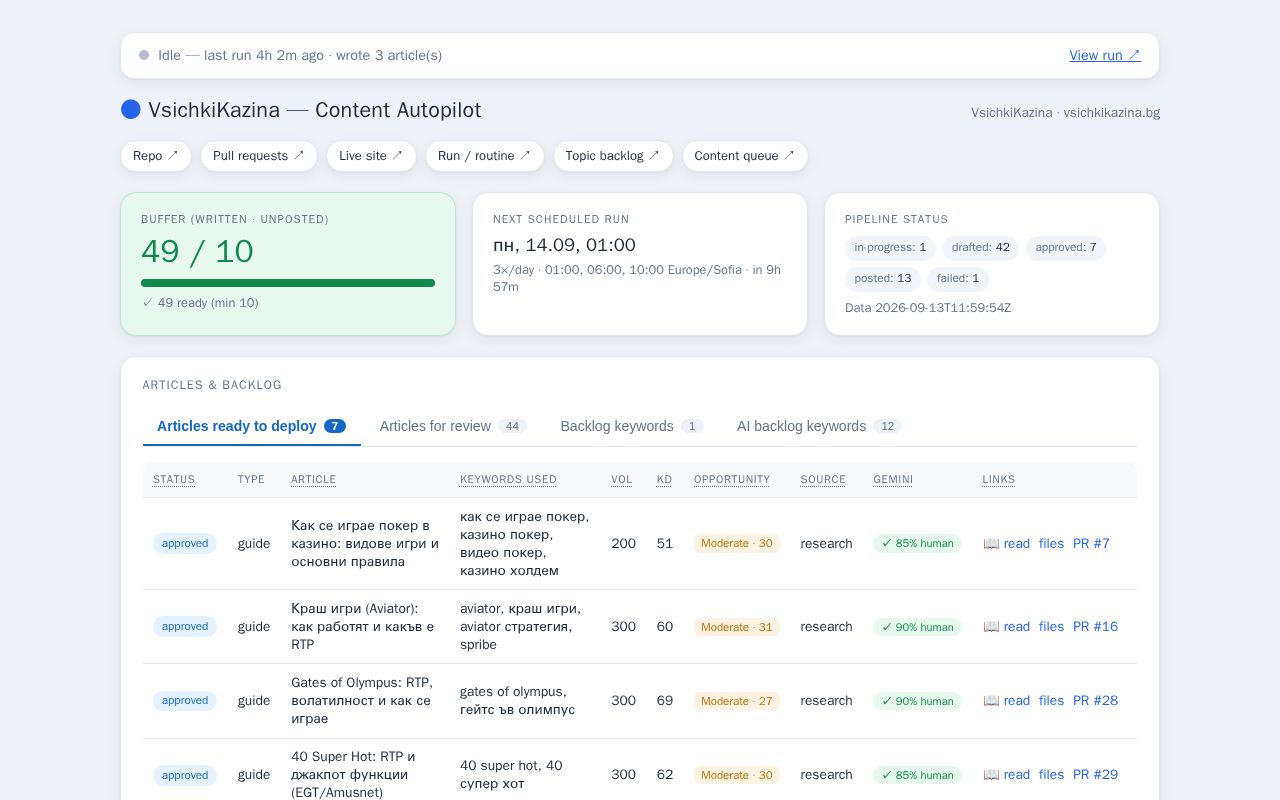The height and width of the screenshot is (800, 1280).
Task: Open PR #29 link
Action: tap(1095, 775)
